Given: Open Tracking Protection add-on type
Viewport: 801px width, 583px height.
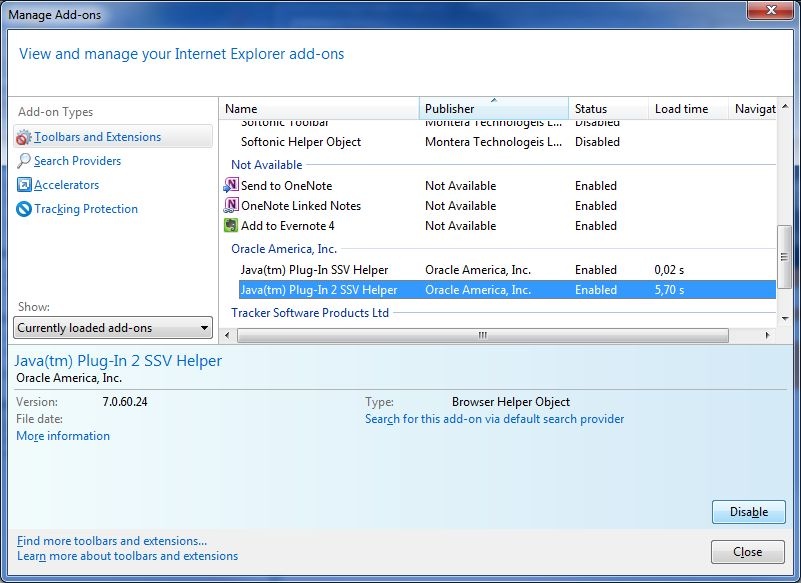Looking at the screenshot, I should pos(86,209).
